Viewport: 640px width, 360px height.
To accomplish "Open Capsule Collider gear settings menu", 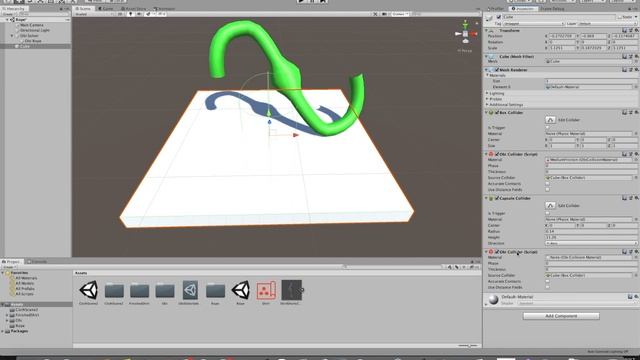I will coord(636,198).
